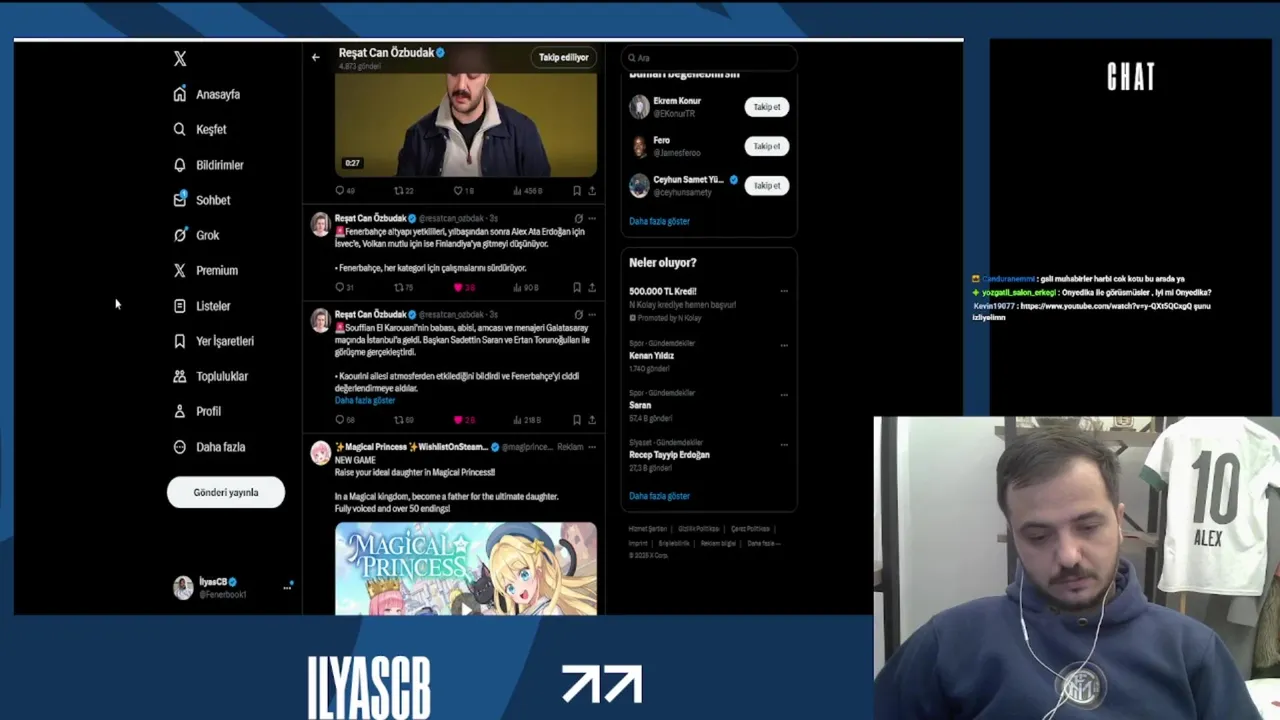
Task: Open the Kenan Yıldız trending topic
Action: (x=652, y=355)
